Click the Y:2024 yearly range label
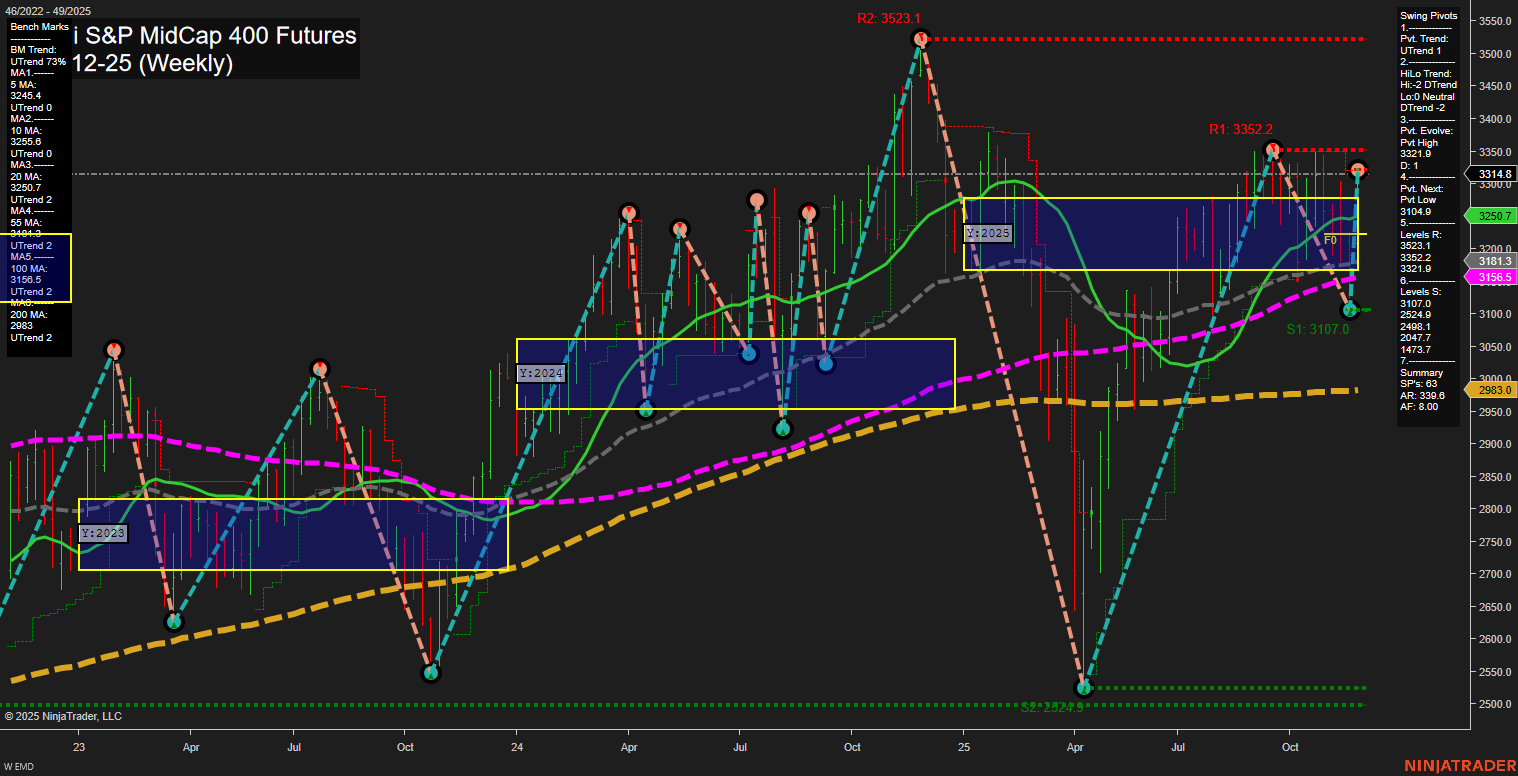Screen dimensions: 1518x776 click(x=541, y=373)
